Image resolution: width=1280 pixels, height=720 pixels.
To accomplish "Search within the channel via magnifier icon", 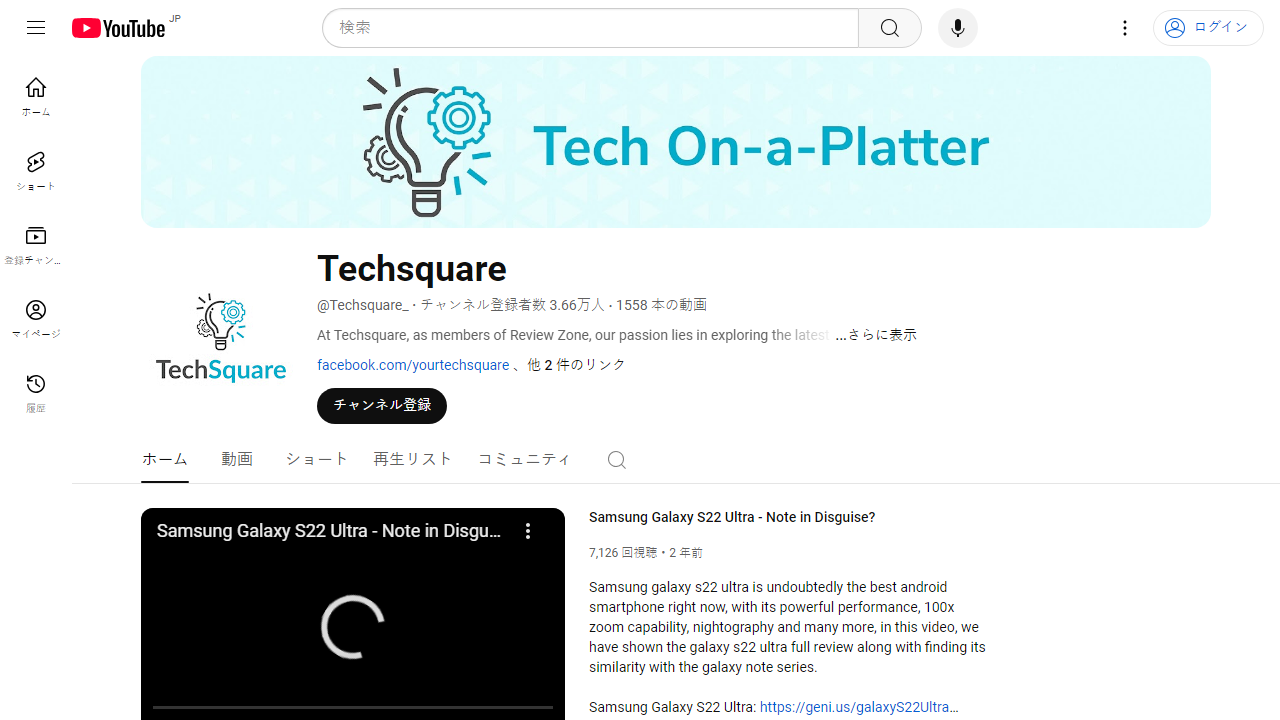I will pos(617,460).
